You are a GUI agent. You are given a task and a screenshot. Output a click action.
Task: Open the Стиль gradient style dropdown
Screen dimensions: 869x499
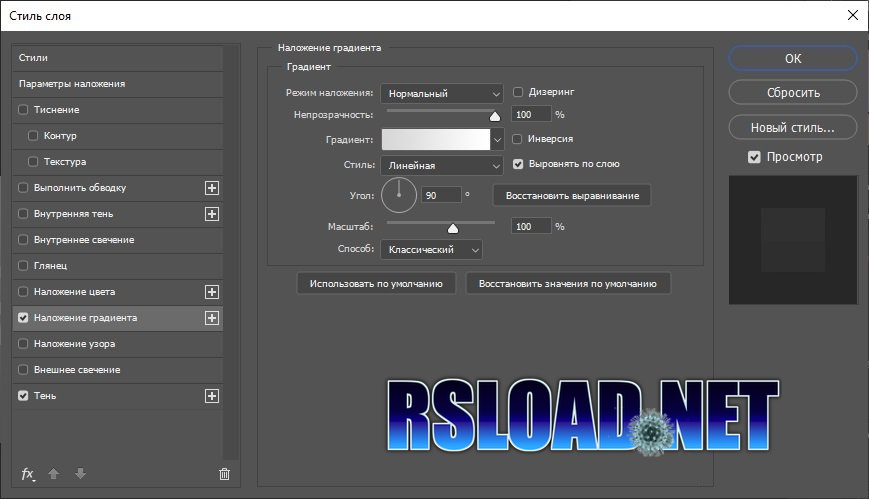pyautogui.click(x=441, y=166)
